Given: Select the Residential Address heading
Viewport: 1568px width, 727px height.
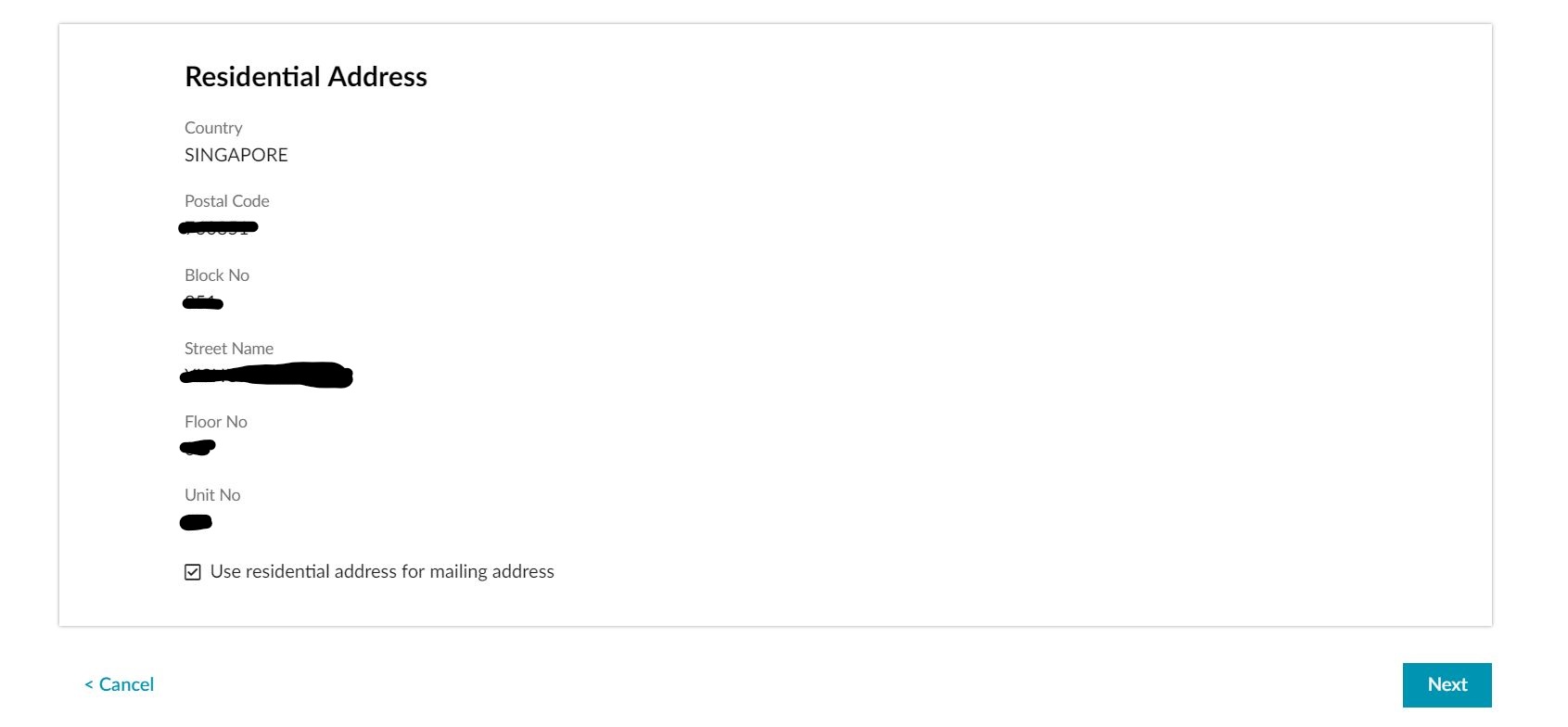Looking at the screenshot, I should (x=306, y=76).
